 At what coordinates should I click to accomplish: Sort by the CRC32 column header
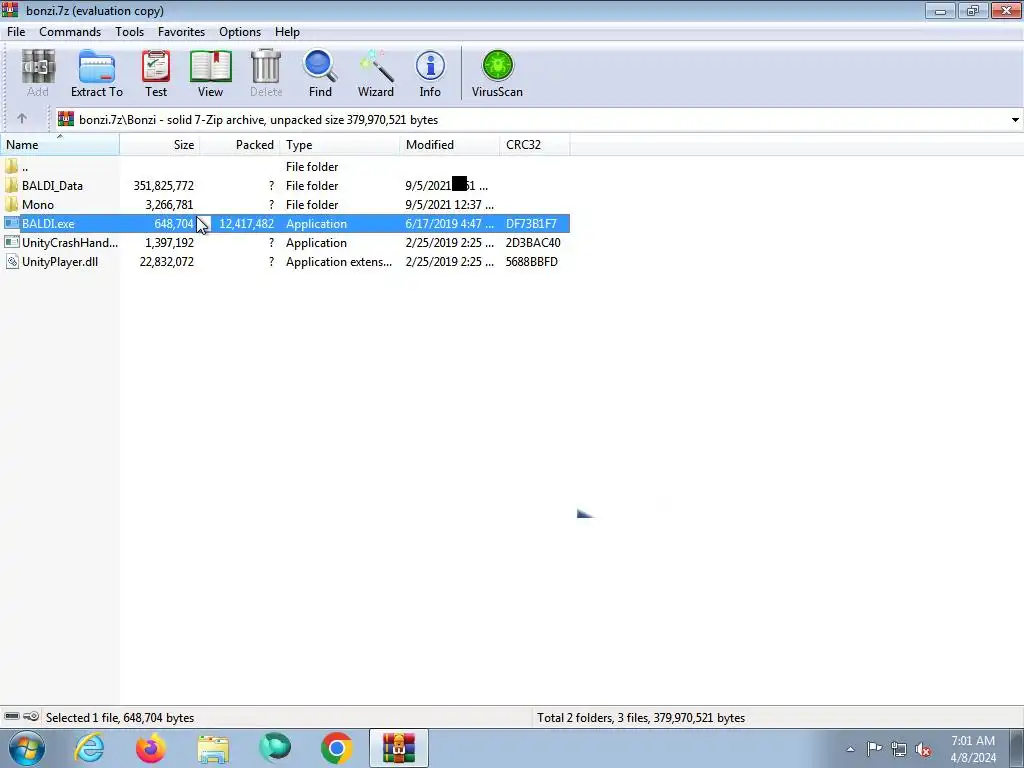535,144
